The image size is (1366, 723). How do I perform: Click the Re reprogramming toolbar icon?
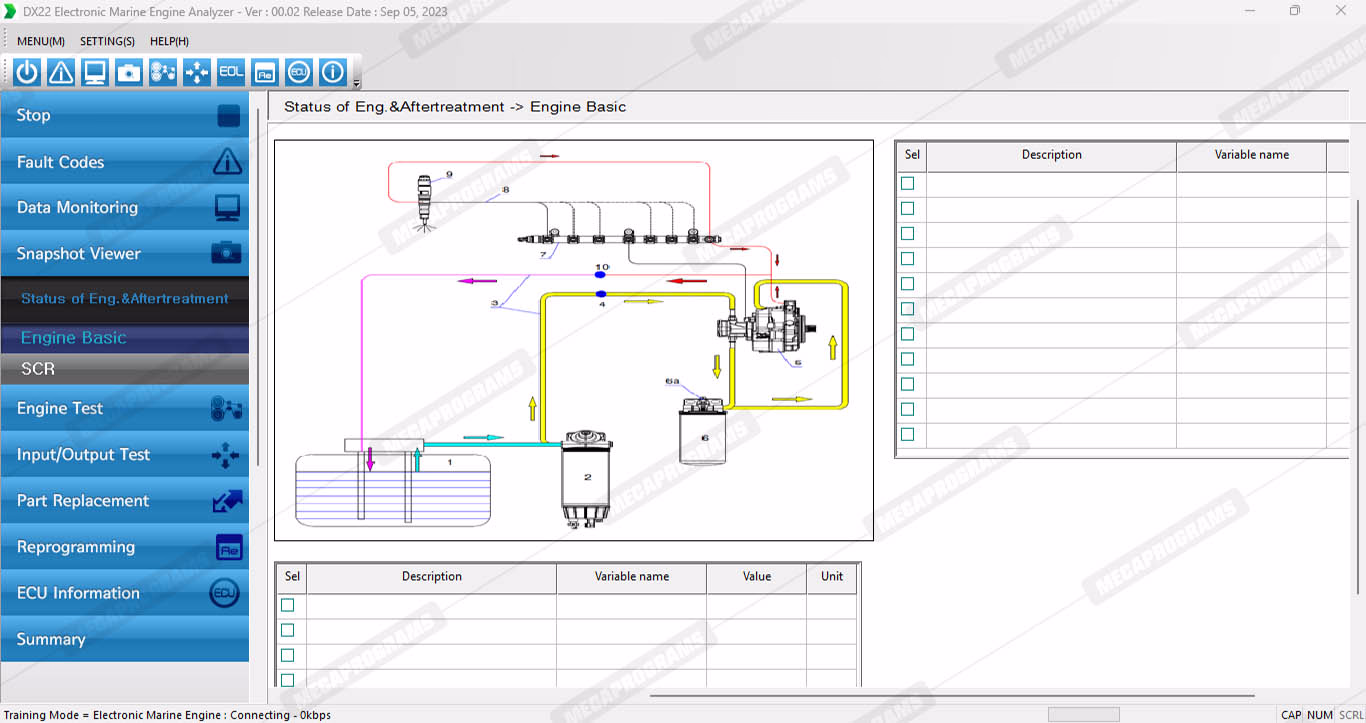[x=265, y=72]
